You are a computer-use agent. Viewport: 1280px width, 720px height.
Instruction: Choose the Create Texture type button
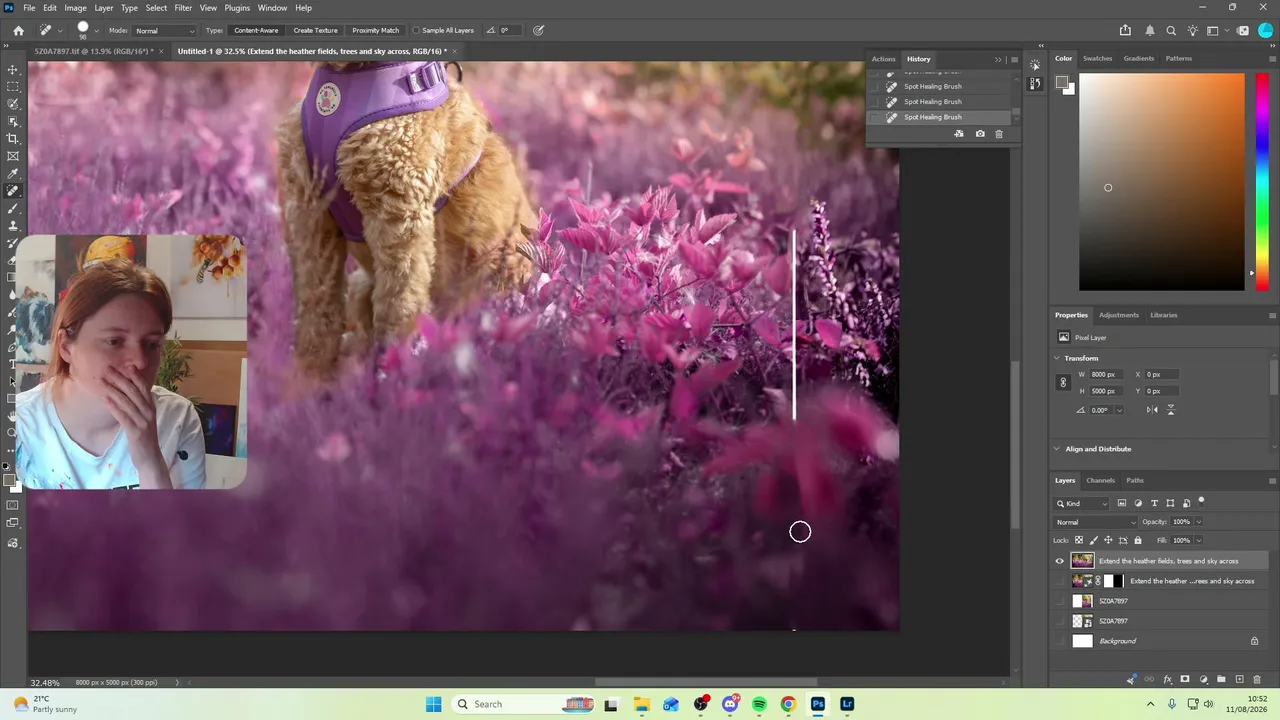(315, 30)
